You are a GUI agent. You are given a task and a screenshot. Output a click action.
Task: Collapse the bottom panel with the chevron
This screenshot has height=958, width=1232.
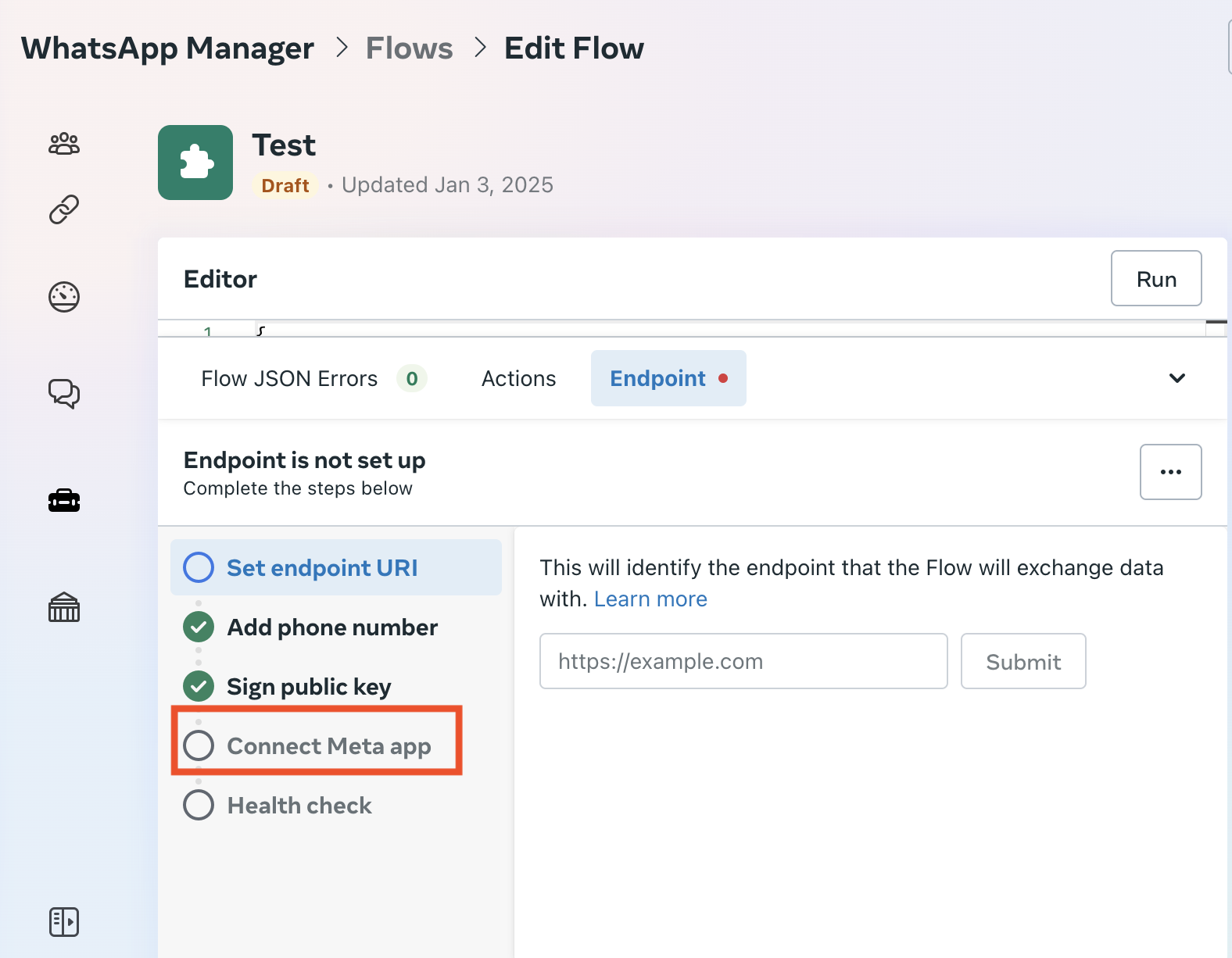(1176, 378)
